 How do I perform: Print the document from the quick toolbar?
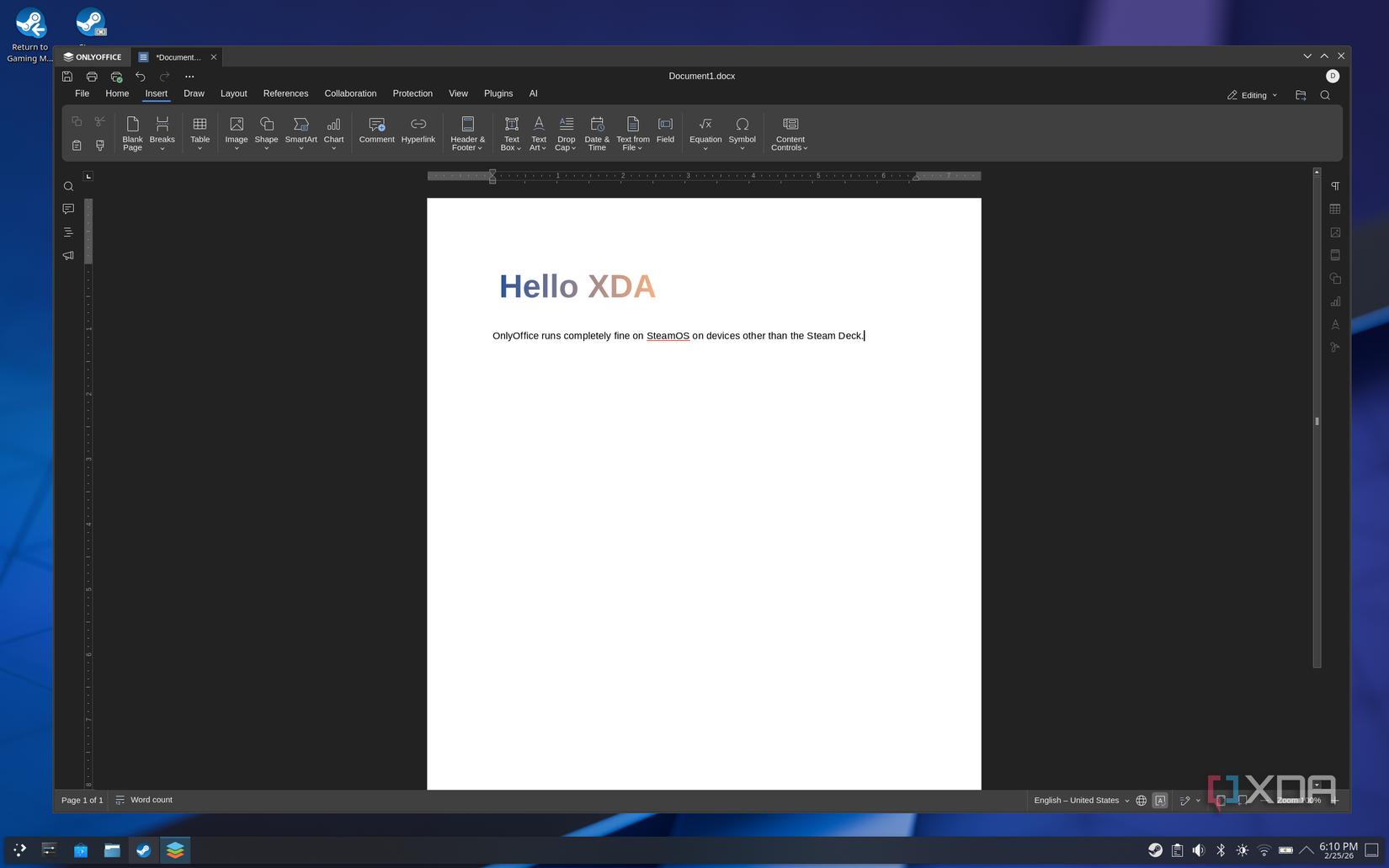(x=92, y=77)
